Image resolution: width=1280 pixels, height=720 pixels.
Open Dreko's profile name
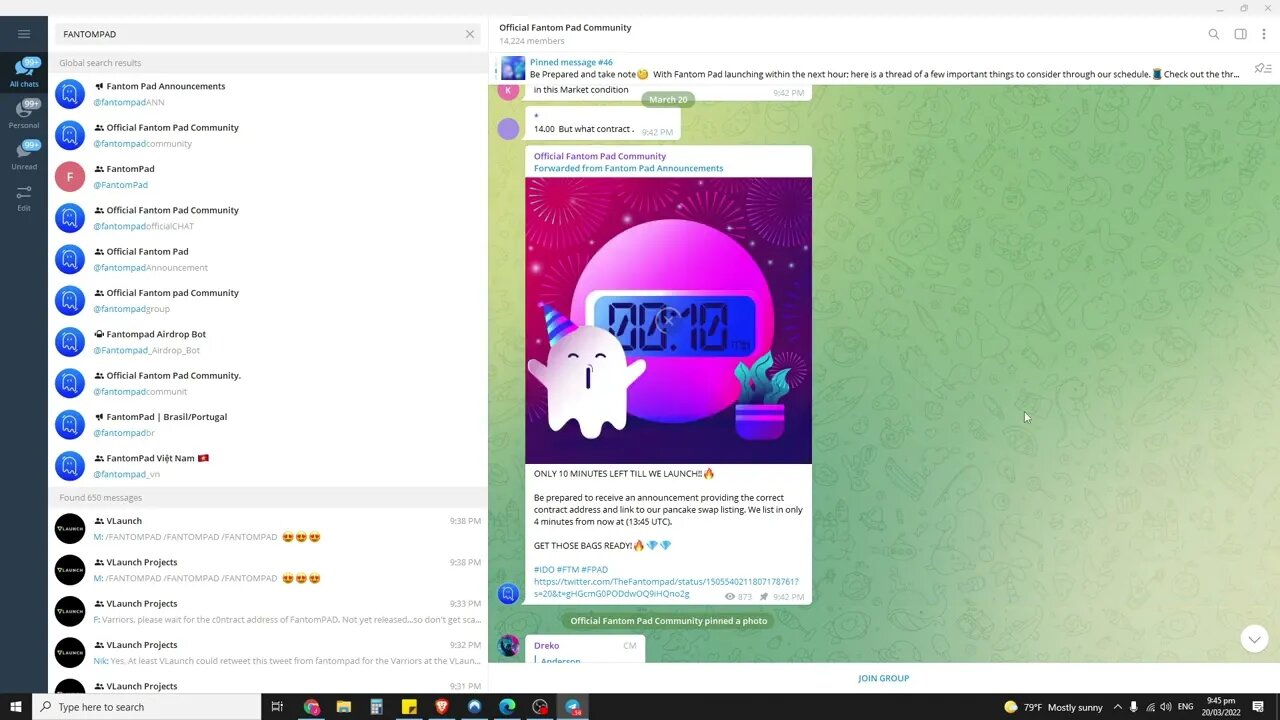547,646
